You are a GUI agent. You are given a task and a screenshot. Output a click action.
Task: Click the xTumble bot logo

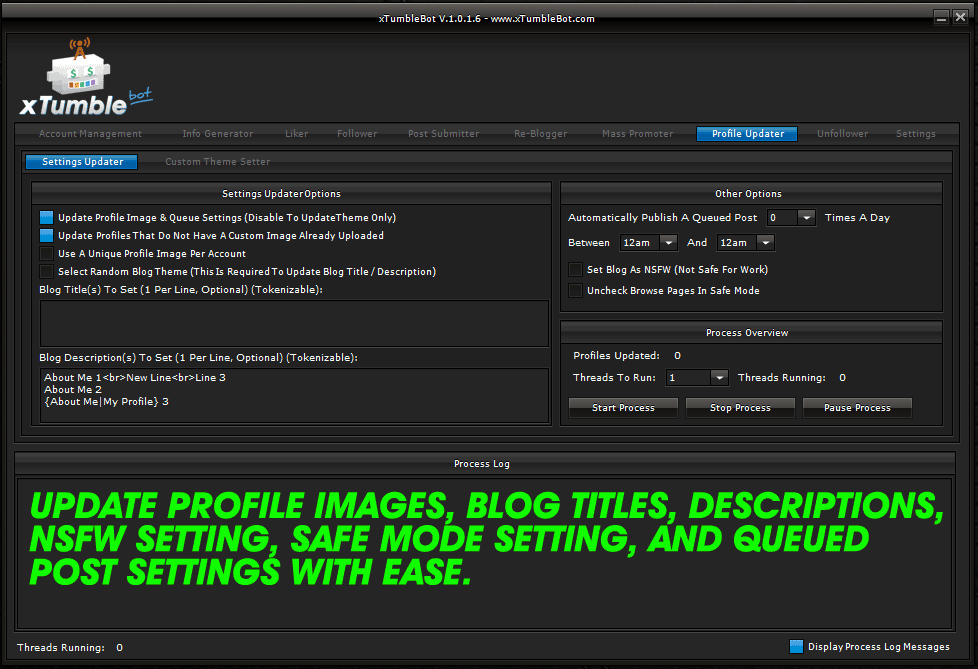(x=86, y=77)
